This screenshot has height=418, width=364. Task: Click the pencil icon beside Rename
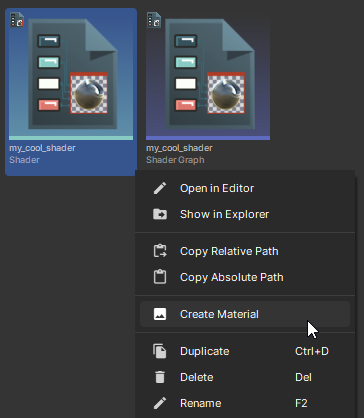(160, 403)
